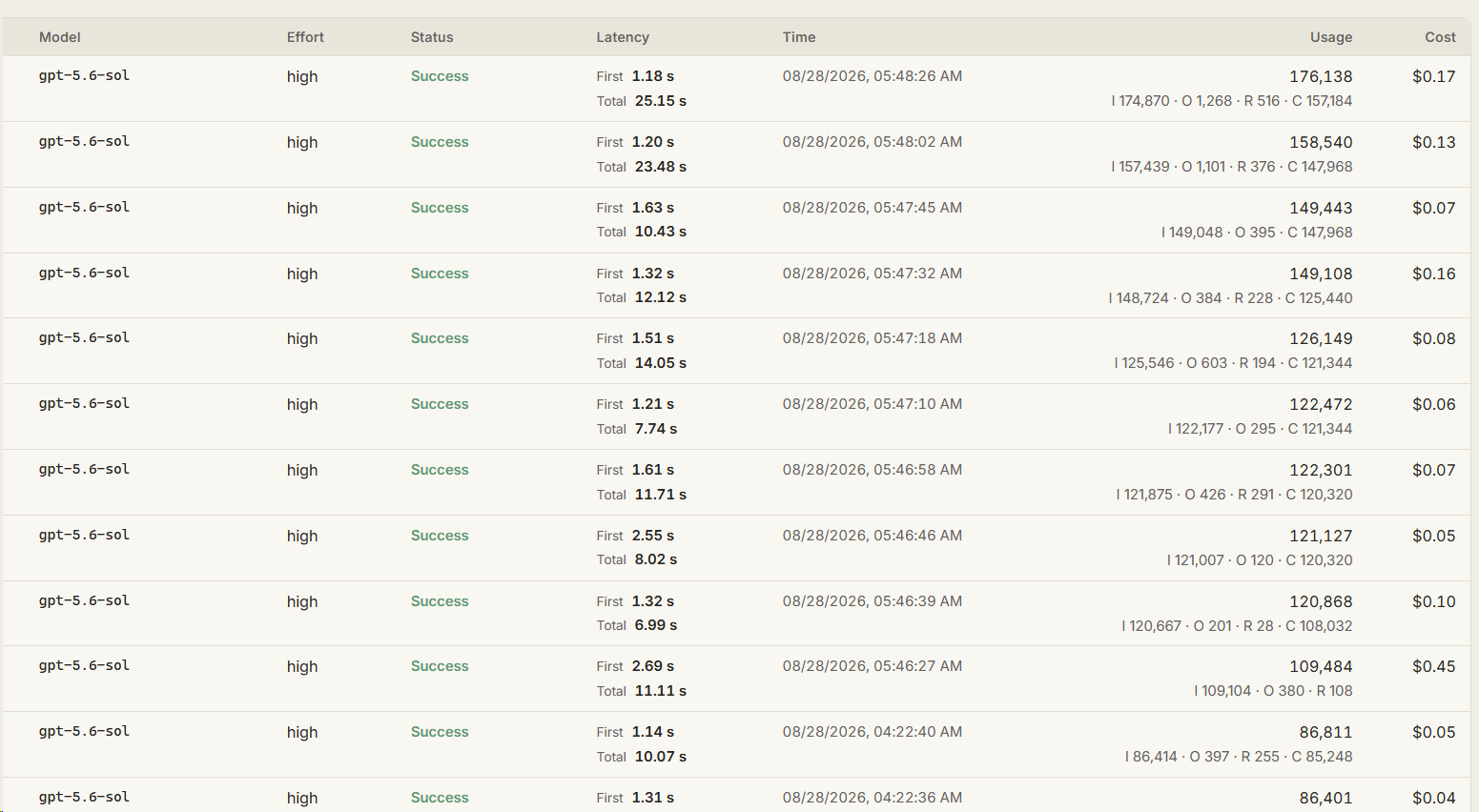Select the $0.45 cost value
Image resolution: width=1479 pixels, height=812 pixels.
pos(1434,666)
